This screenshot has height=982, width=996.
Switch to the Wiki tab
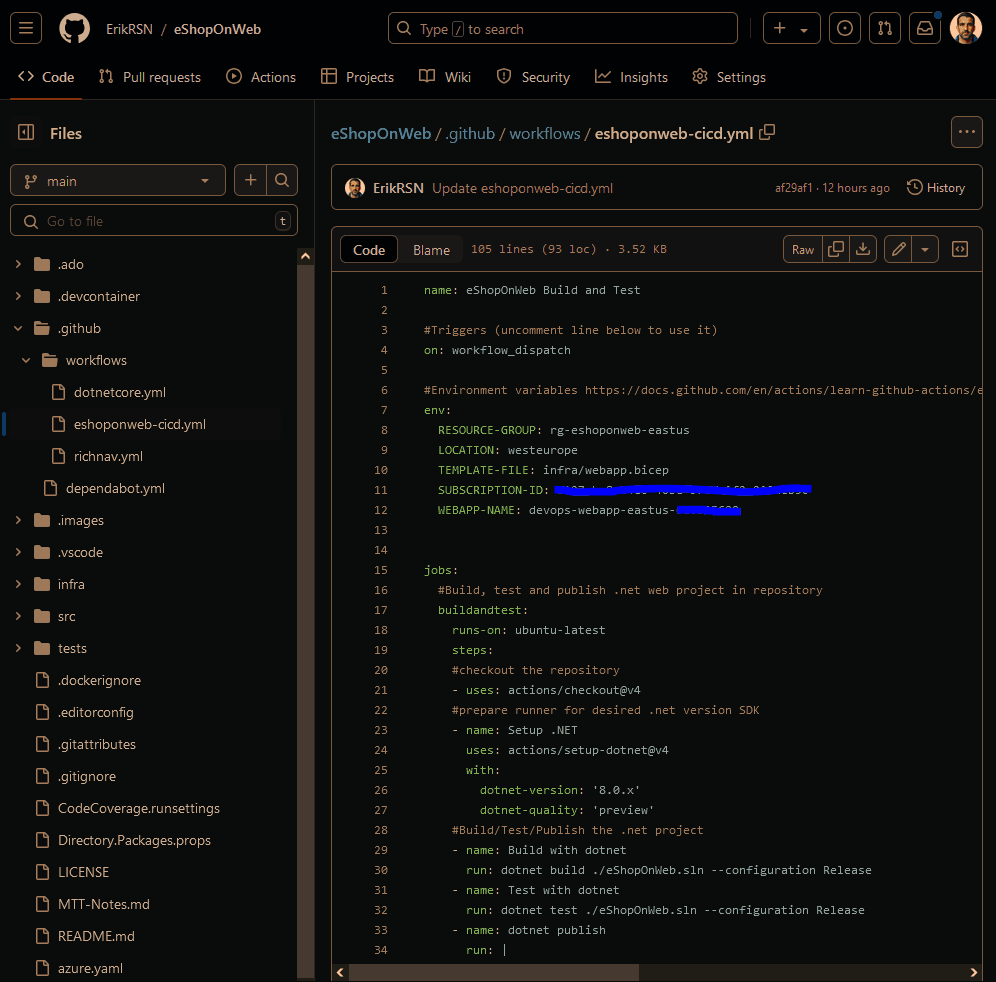tap(445, 77)
